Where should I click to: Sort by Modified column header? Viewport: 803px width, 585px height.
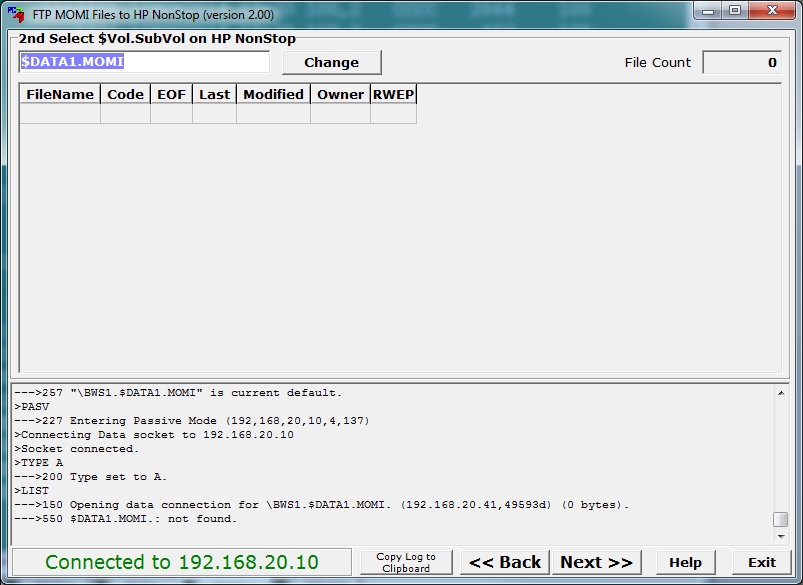[273, 94]
